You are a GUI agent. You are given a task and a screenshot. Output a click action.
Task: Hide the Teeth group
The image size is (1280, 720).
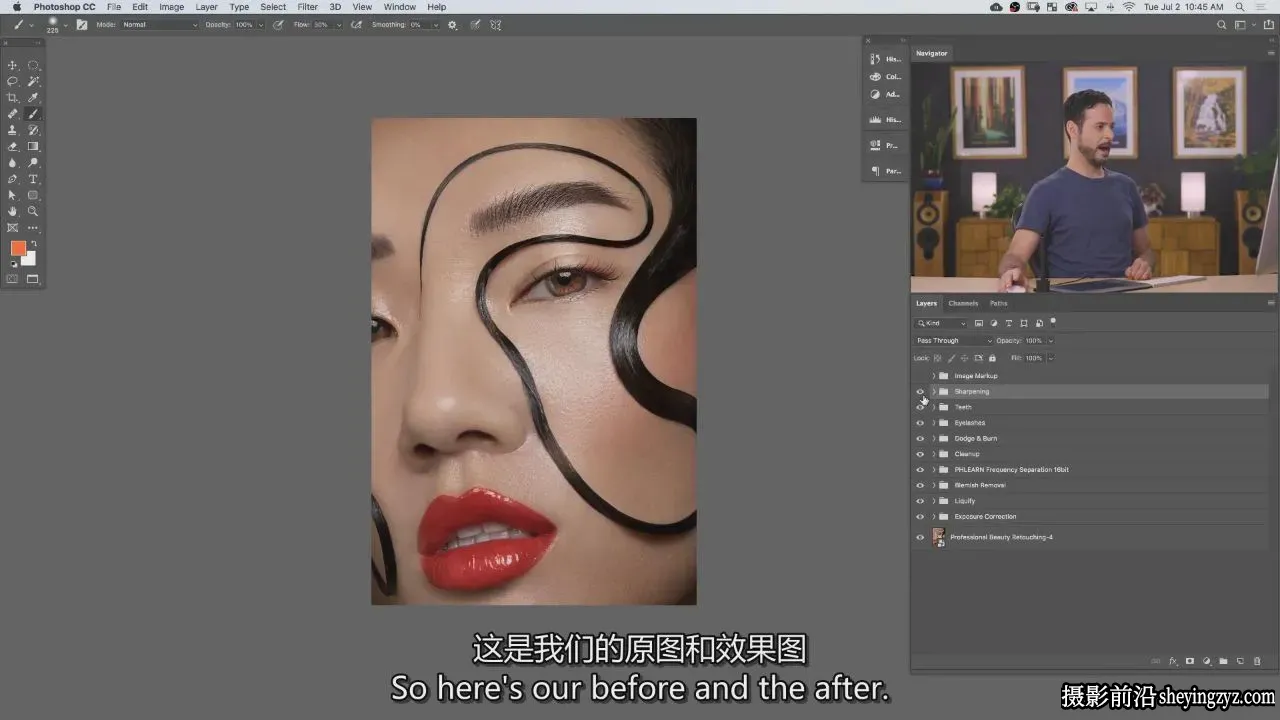click(x=920, y=407)
